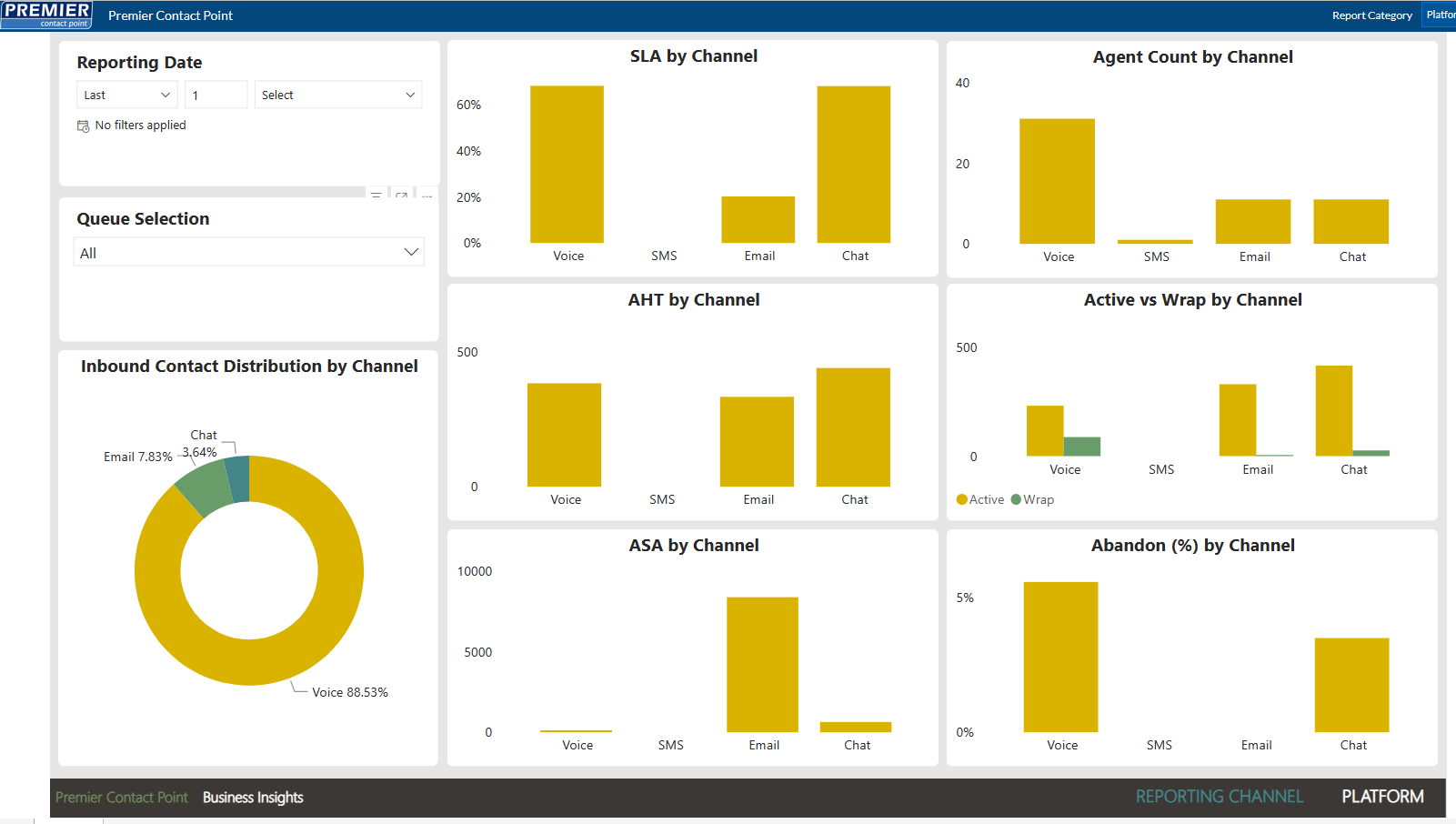Viewport: 1456px width, 824px height.
Task: Select the SMS bar in Agent Count chart
Action: click(x=1155, y=242)
